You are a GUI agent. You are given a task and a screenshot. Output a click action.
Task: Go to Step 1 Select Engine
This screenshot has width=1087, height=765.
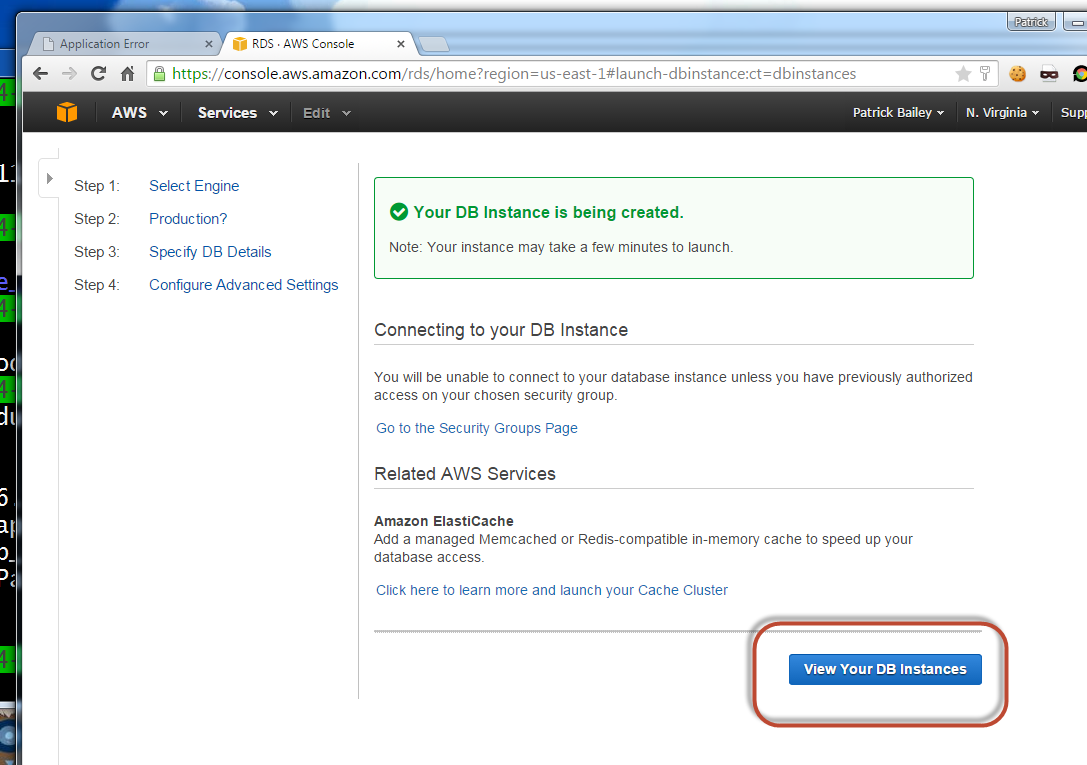194,186
